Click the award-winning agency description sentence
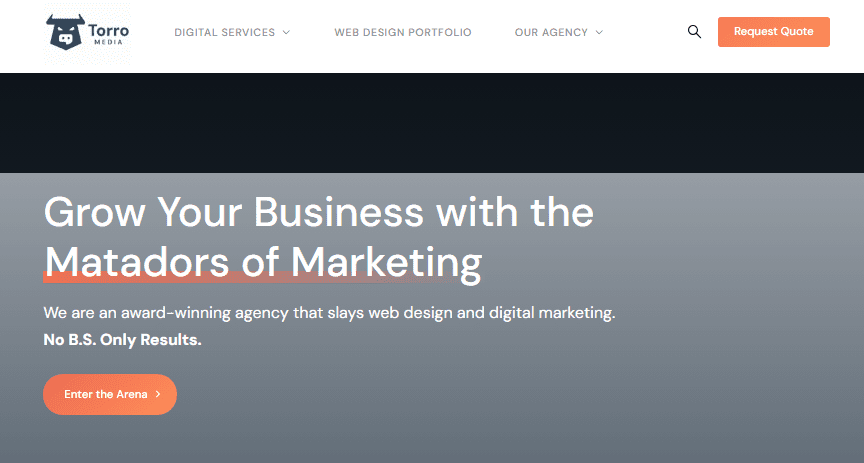This screenshot has width=864, height=463. [x=329, y=313]
